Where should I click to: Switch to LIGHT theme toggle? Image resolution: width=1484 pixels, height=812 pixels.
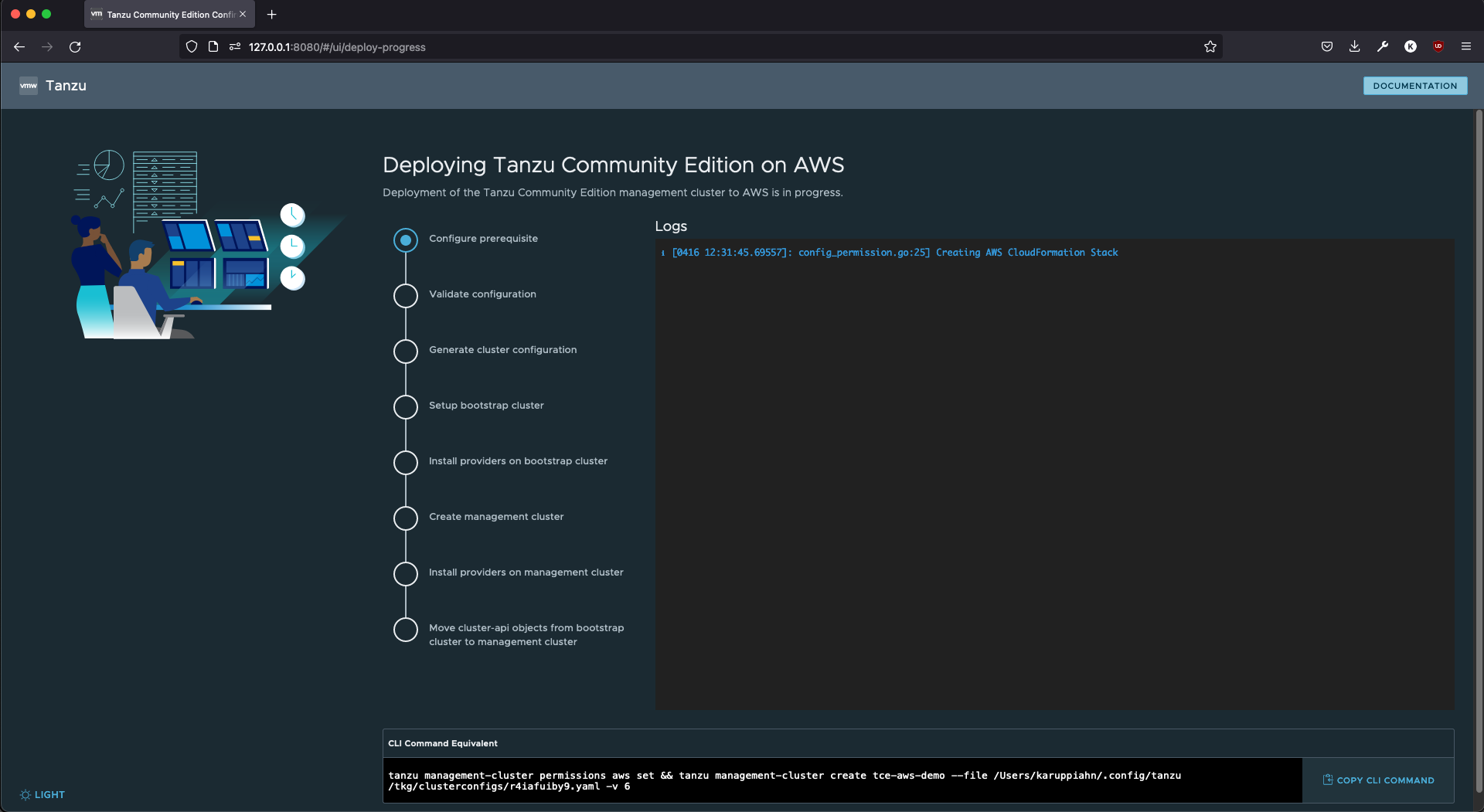[43, 795]
